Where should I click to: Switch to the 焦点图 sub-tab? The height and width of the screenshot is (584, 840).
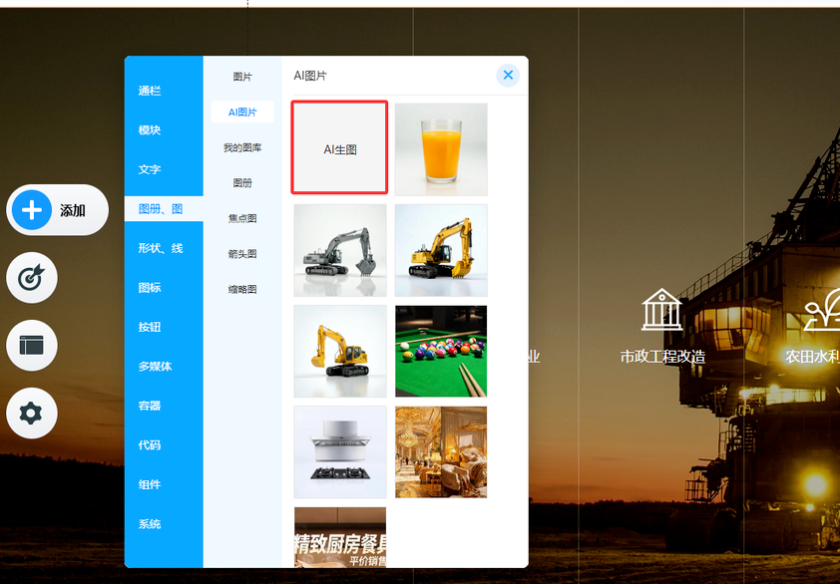coord(243,218)
